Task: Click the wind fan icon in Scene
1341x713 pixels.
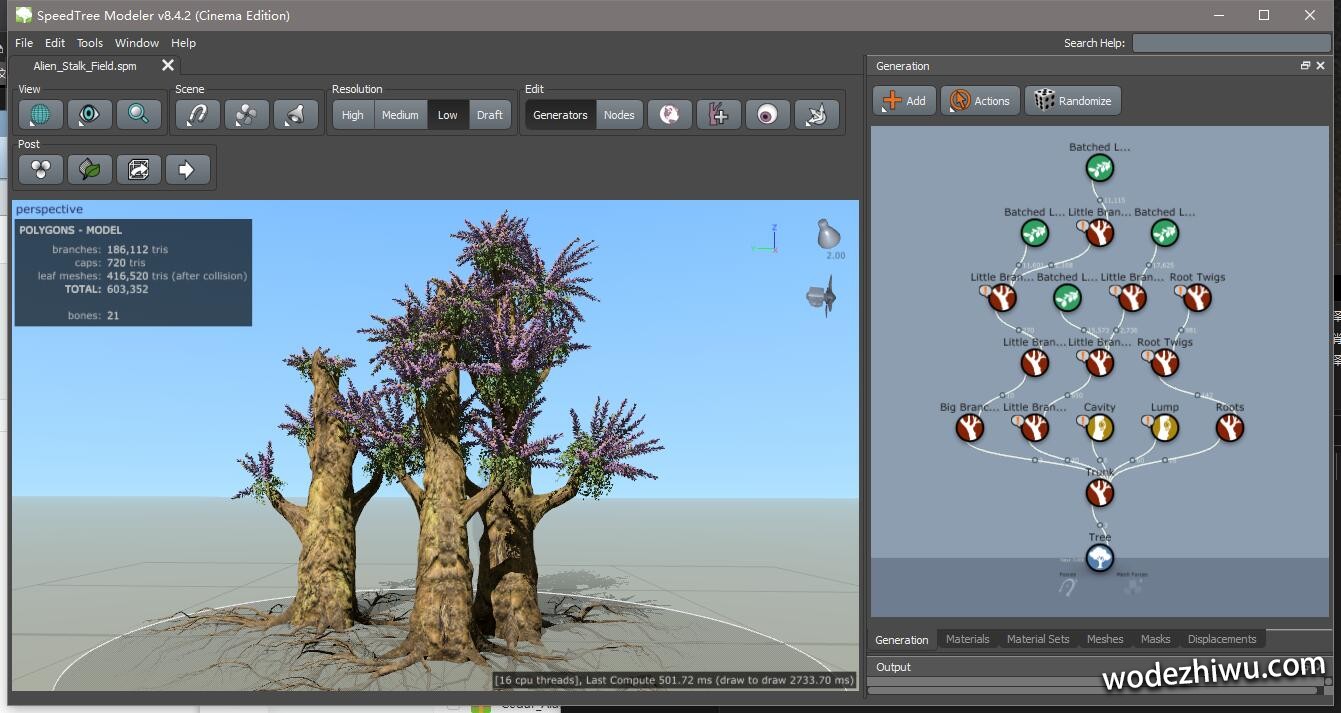Action: (x=246, y=115)
